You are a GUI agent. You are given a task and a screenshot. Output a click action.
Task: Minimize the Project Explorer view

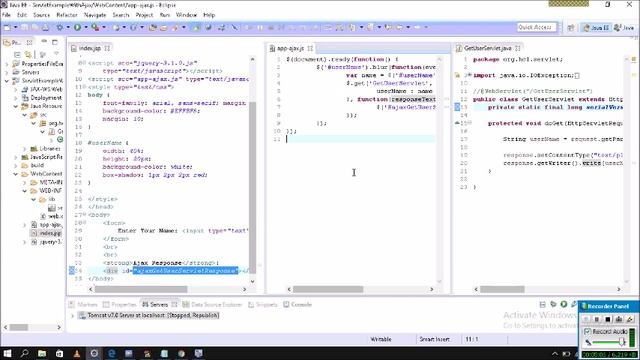click(x=44, y=42)
